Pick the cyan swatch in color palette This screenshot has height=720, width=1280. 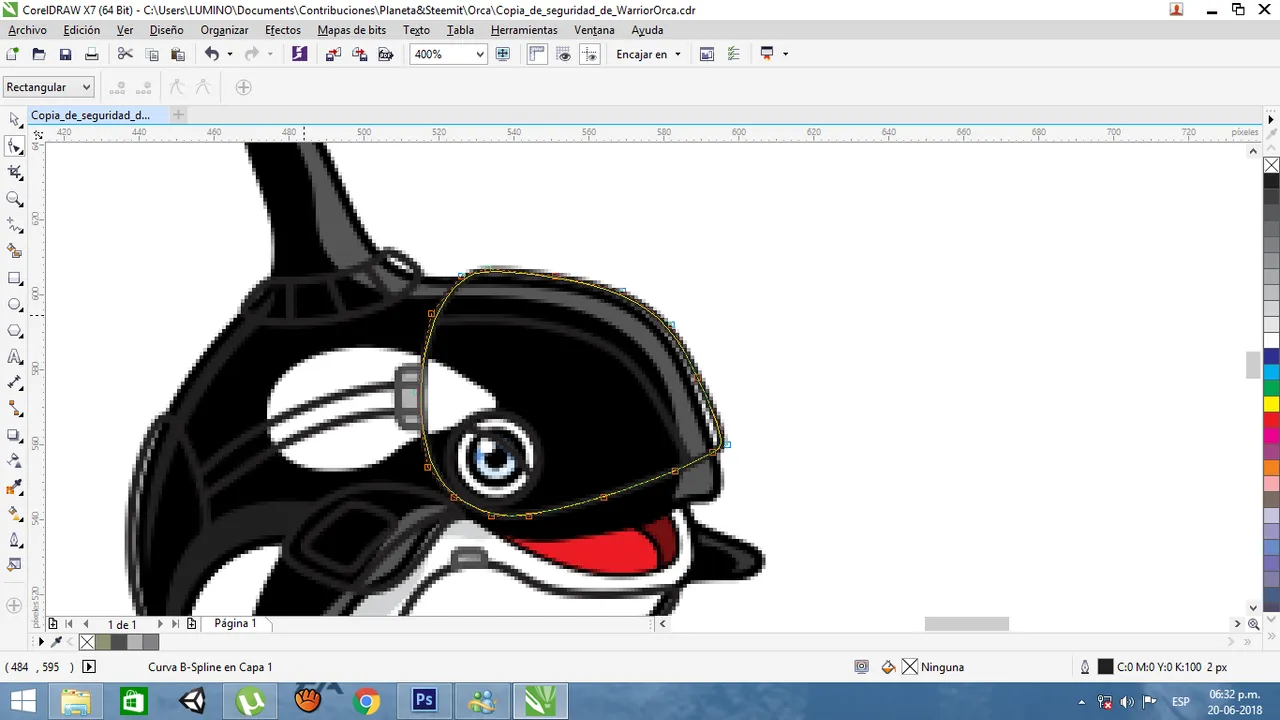[x=1271, y=372]
